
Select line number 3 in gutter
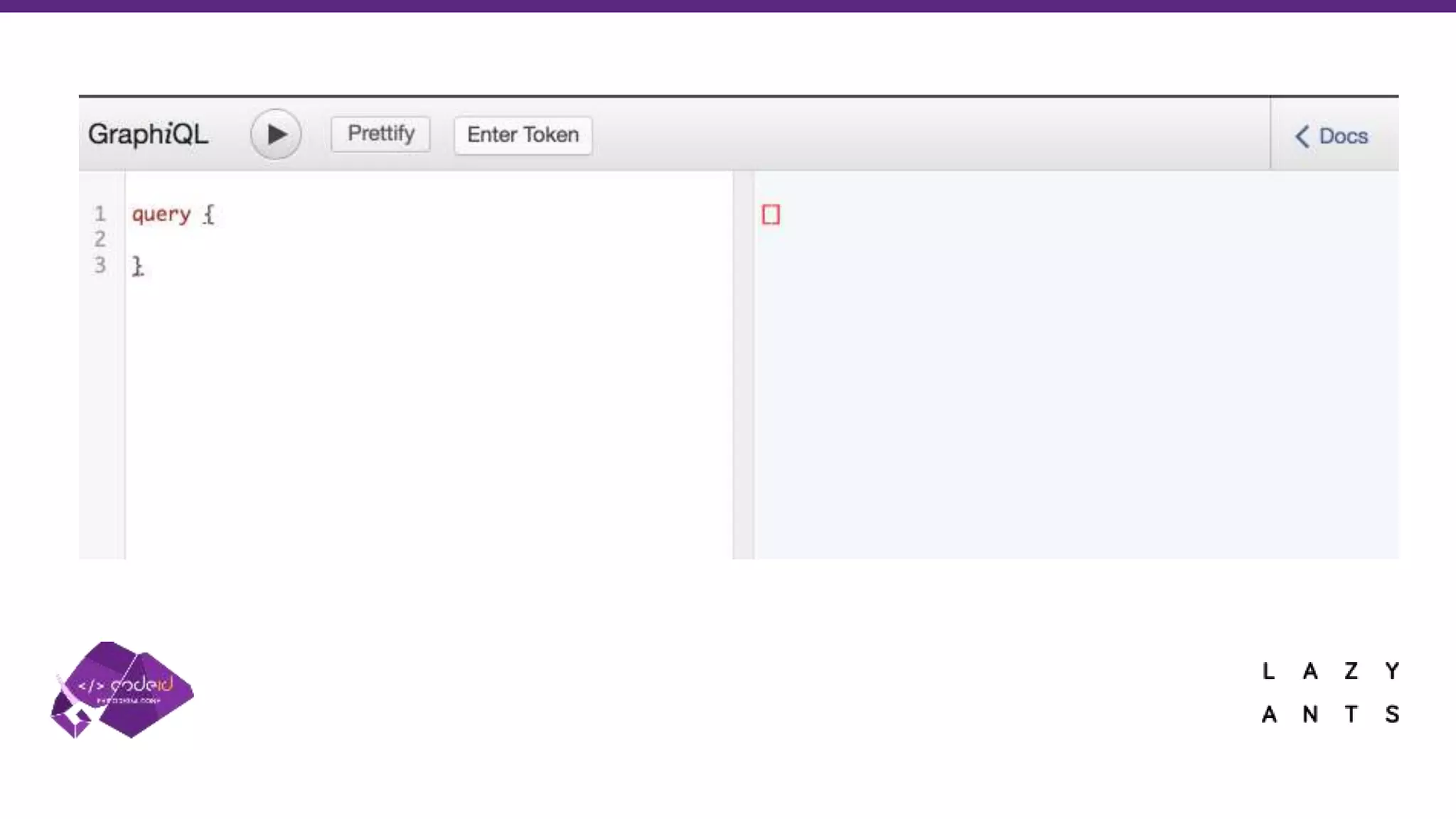point(100,265)
